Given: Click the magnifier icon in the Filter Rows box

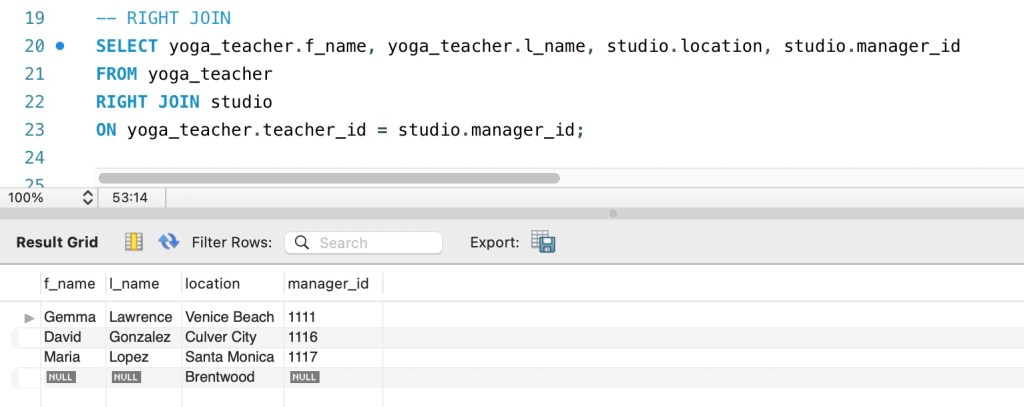Looking at the screenshot, I should 302,243.
